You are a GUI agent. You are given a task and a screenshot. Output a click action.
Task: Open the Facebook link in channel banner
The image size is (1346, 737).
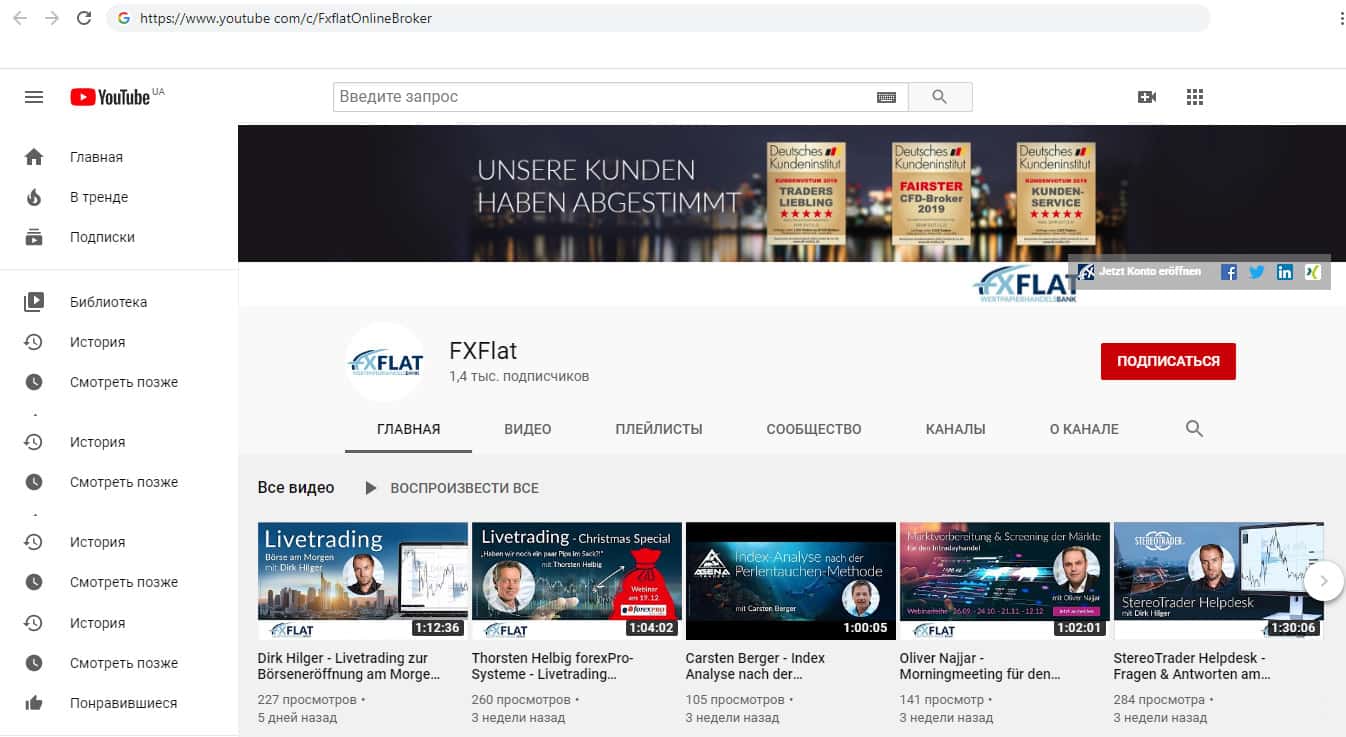pyautogui.click(x=1229, y=272)
